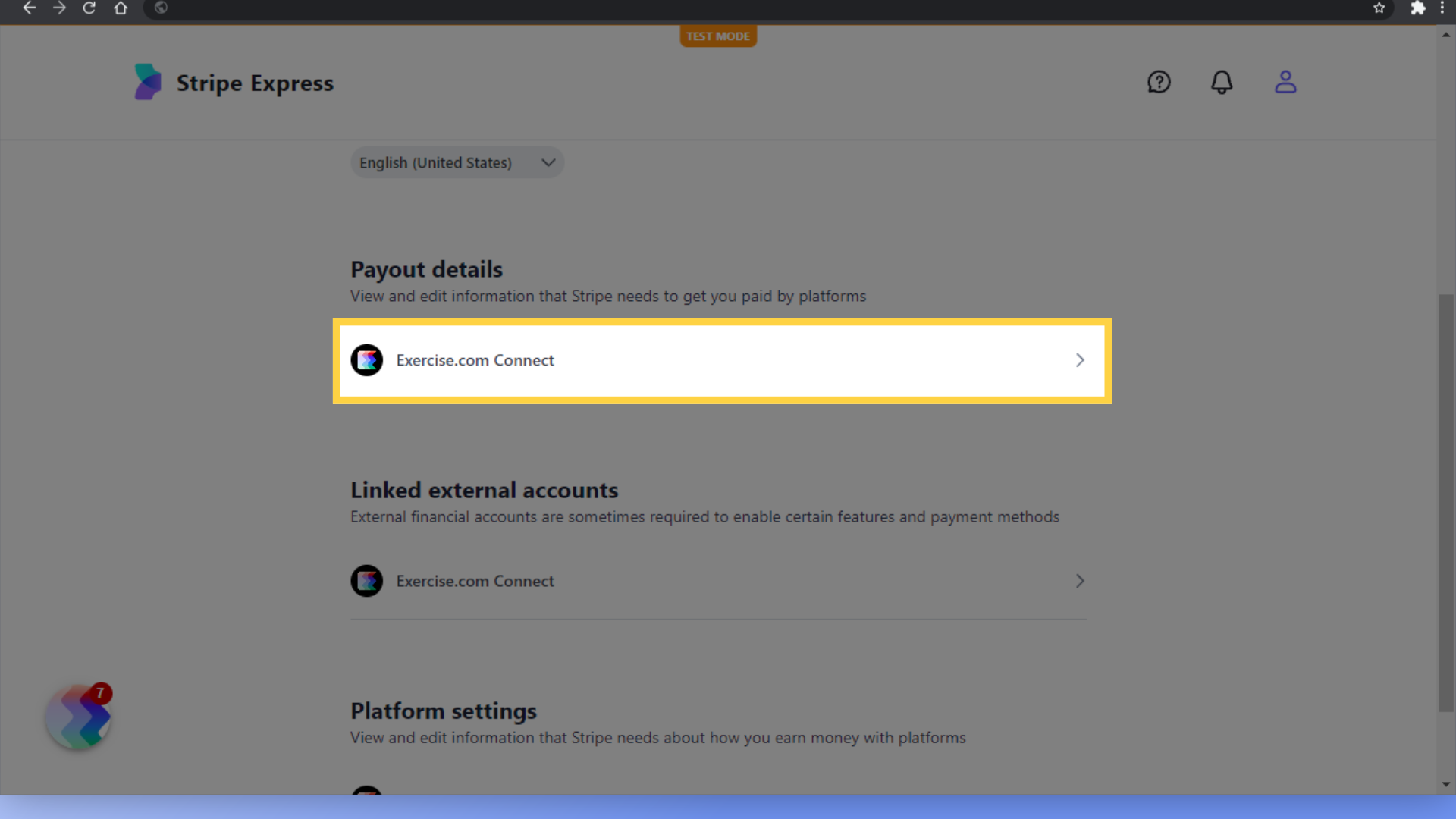This screenshot has width=1456, height=819.
Task: Open the browser extensions puzzle icon
Action: click(1417, 8)
